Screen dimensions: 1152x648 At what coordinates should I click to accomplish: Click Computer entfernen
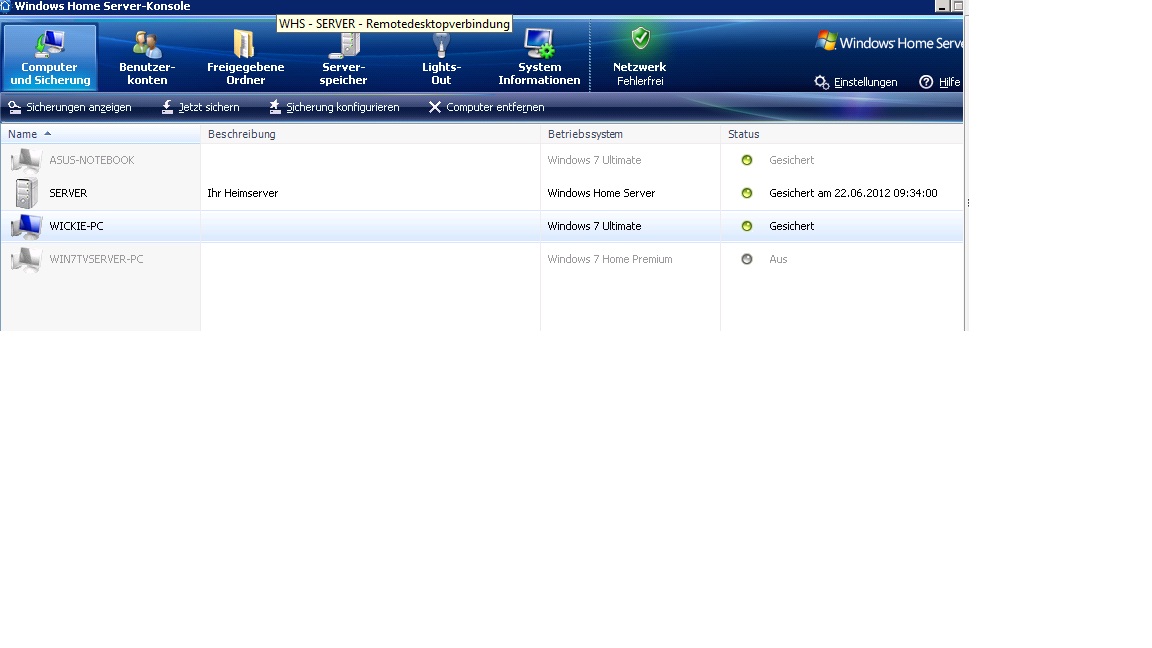(486, 107)
